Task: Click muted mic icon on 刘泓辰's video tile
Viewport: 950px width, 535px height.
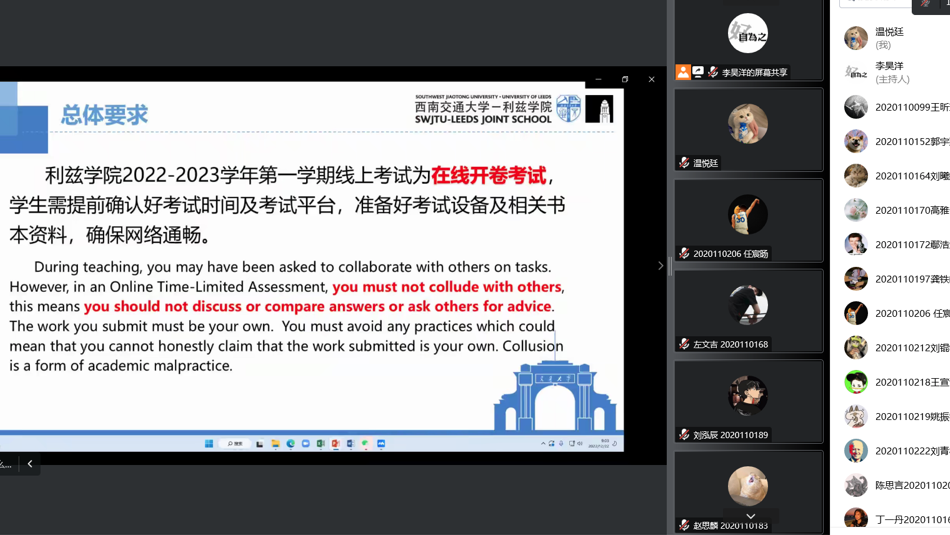Action: 684,435
